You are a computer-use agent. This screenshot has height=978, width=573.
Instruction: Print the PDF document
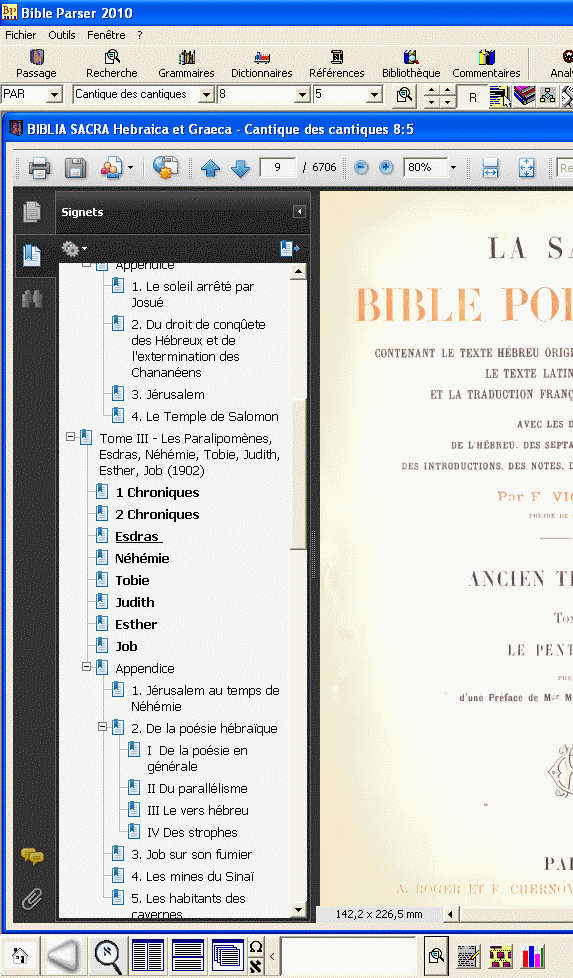[39, 167]
